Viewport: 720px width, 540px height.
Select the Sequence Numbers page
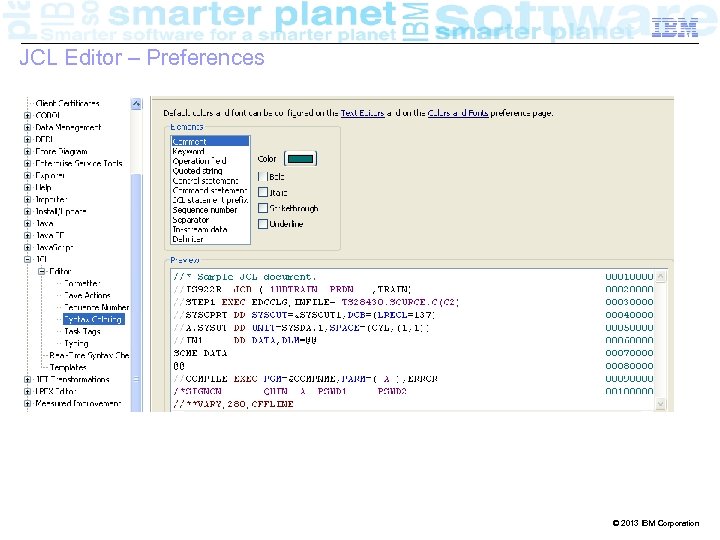pos(96,307)
